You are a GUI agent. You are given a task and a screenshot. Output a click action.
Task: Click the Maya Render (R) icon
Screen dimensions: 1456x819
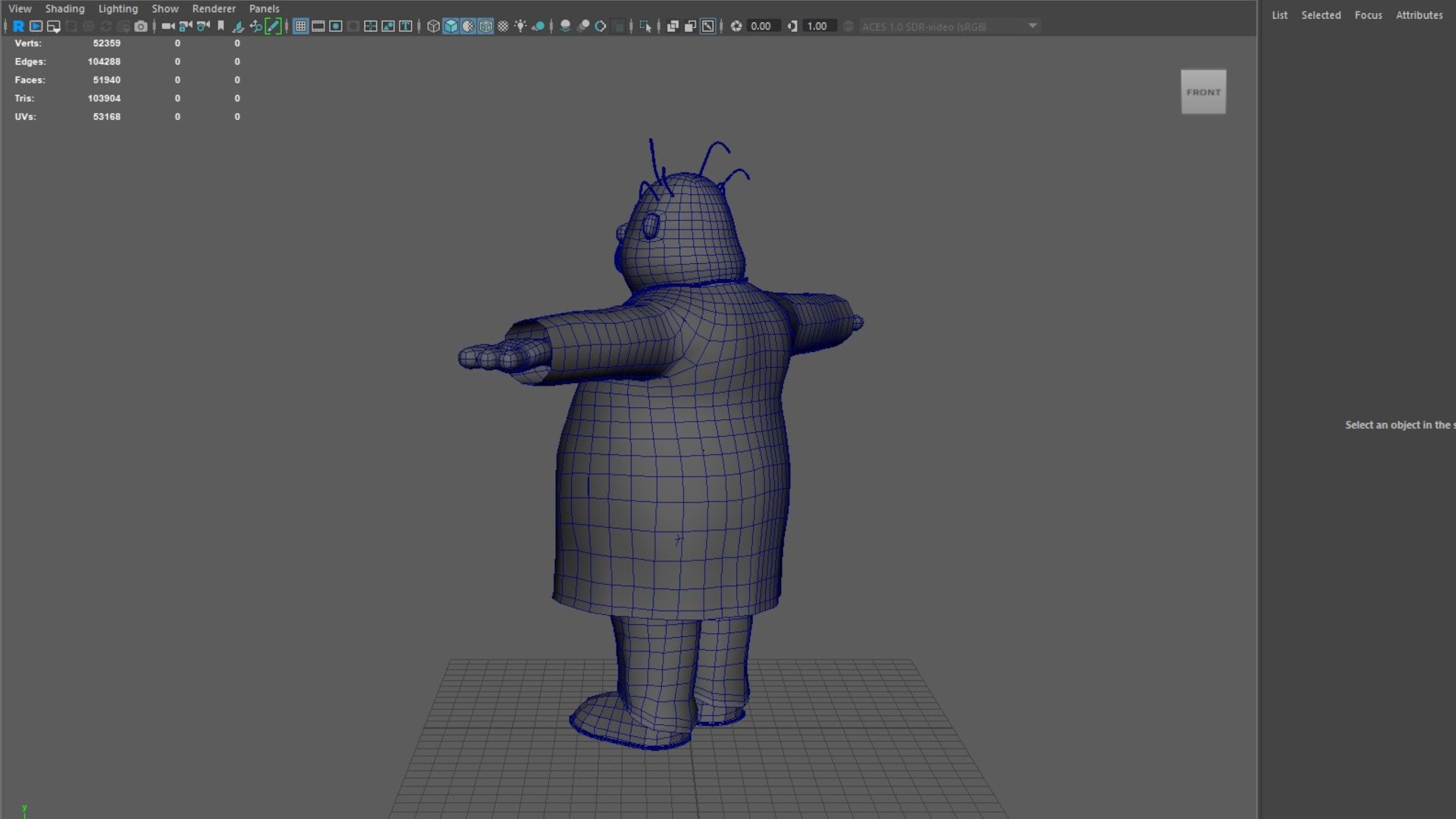click(18, 26)
